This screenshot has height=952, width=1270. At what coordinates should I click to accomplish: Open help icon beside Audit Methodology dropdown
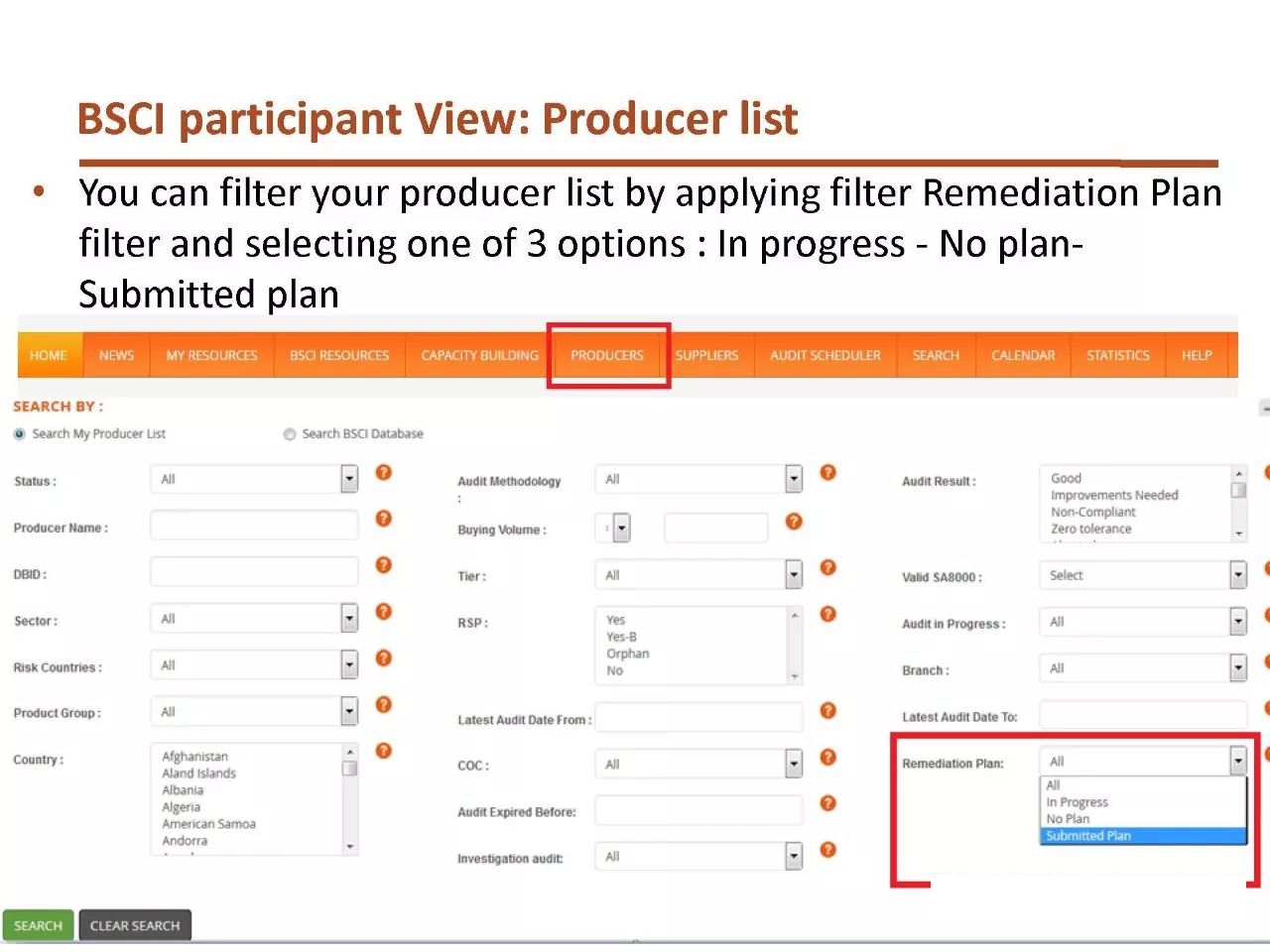(827, 472)
